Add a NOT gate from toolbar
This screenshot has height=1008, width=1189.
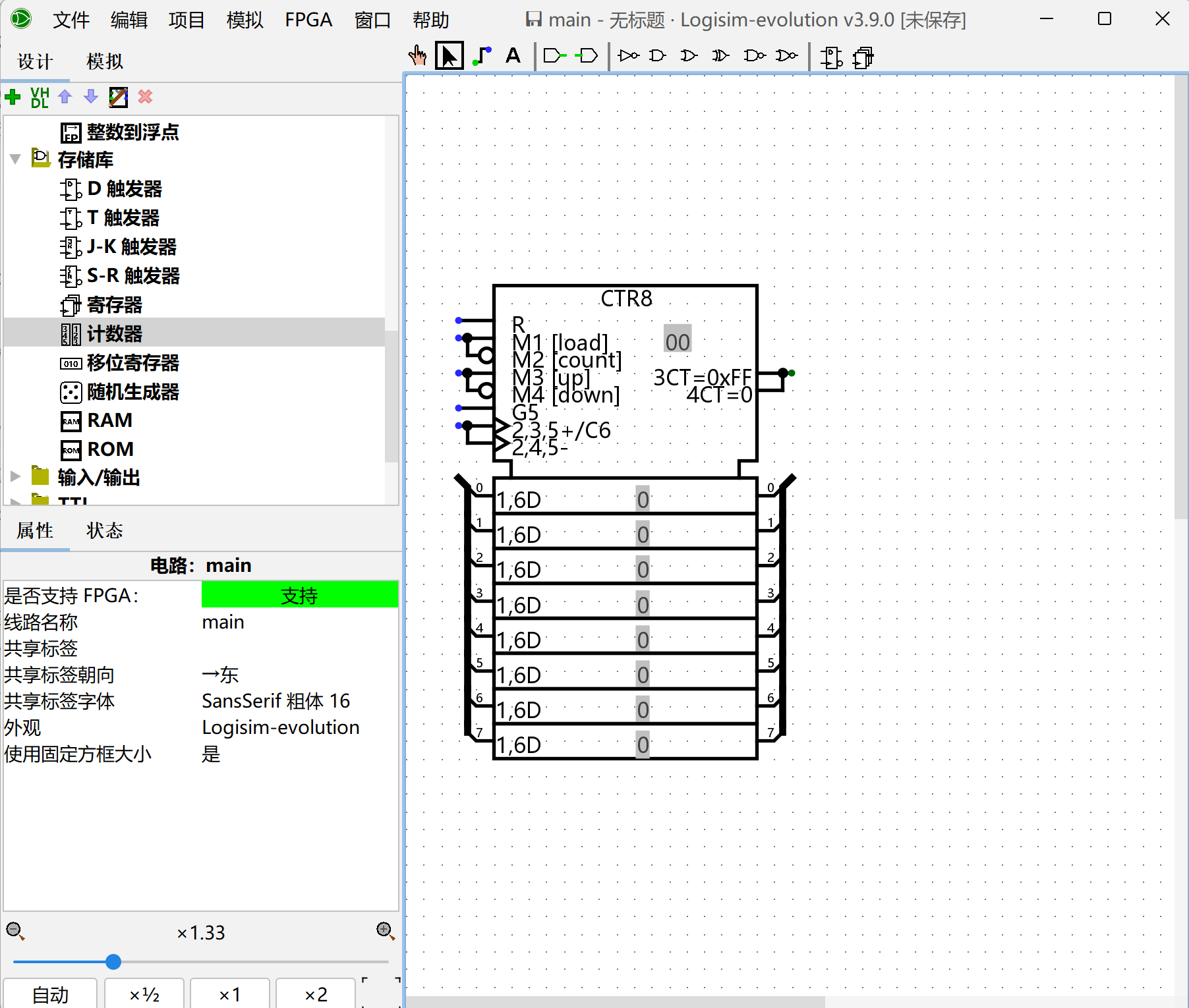coord(629,56)
